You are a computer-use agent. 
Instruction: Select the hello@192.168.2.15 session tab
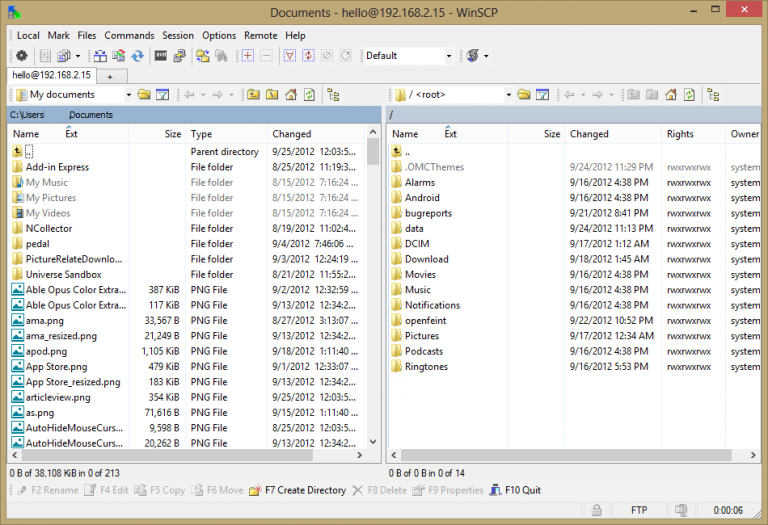coord(51,75)
